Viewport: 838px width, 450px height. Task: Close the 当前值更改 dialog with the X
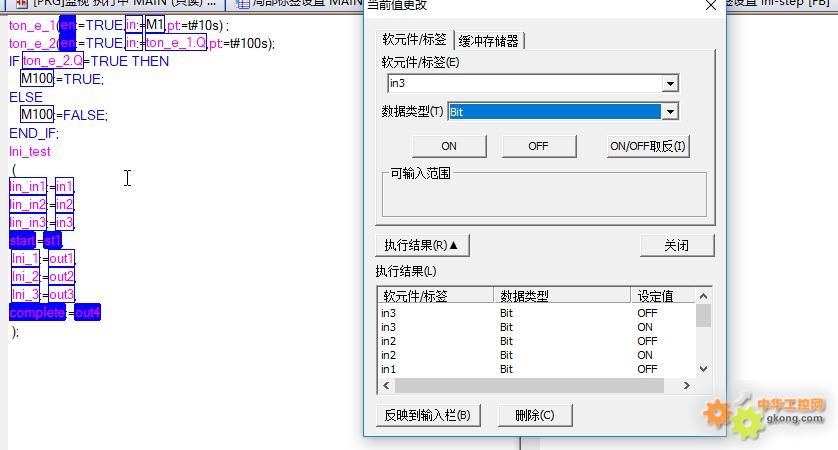[x=711, y=5]
